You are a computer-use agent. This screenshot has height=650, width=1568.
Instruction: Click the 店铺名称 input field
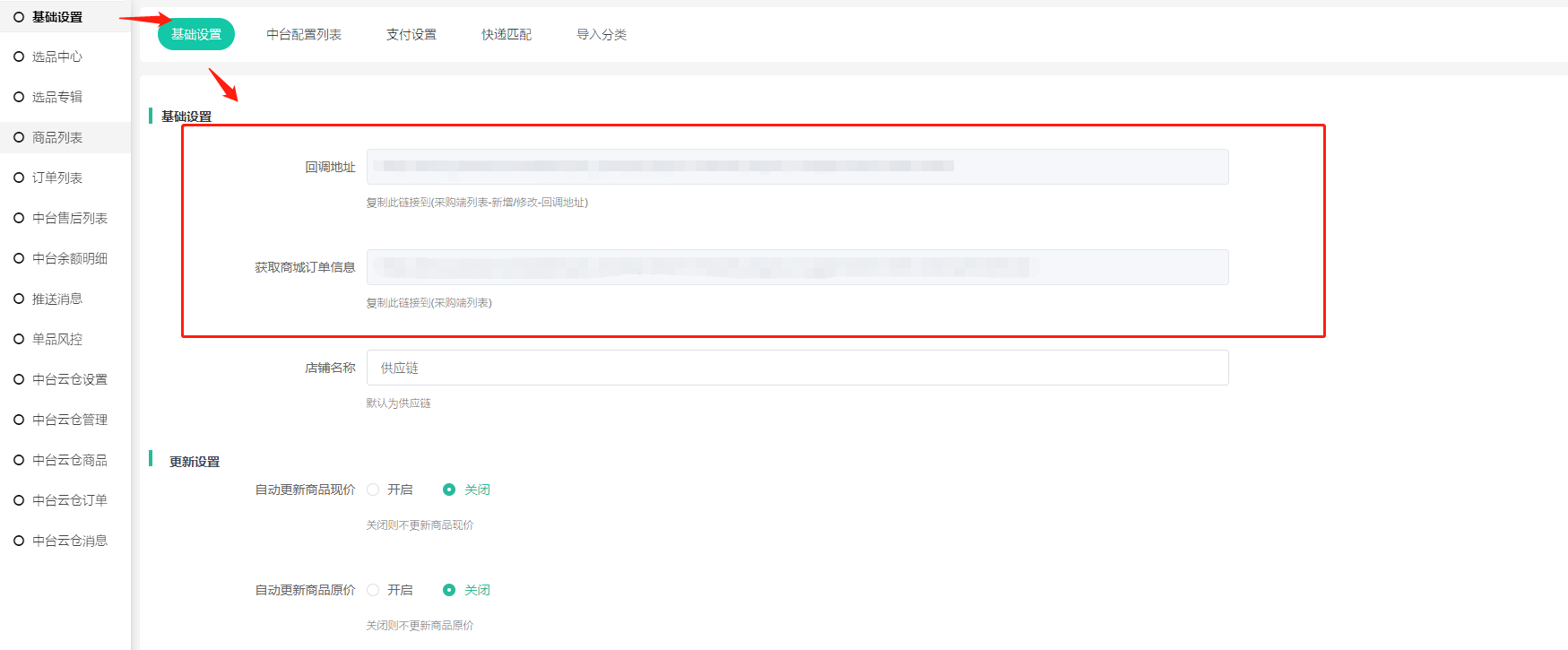pos(796,368)
